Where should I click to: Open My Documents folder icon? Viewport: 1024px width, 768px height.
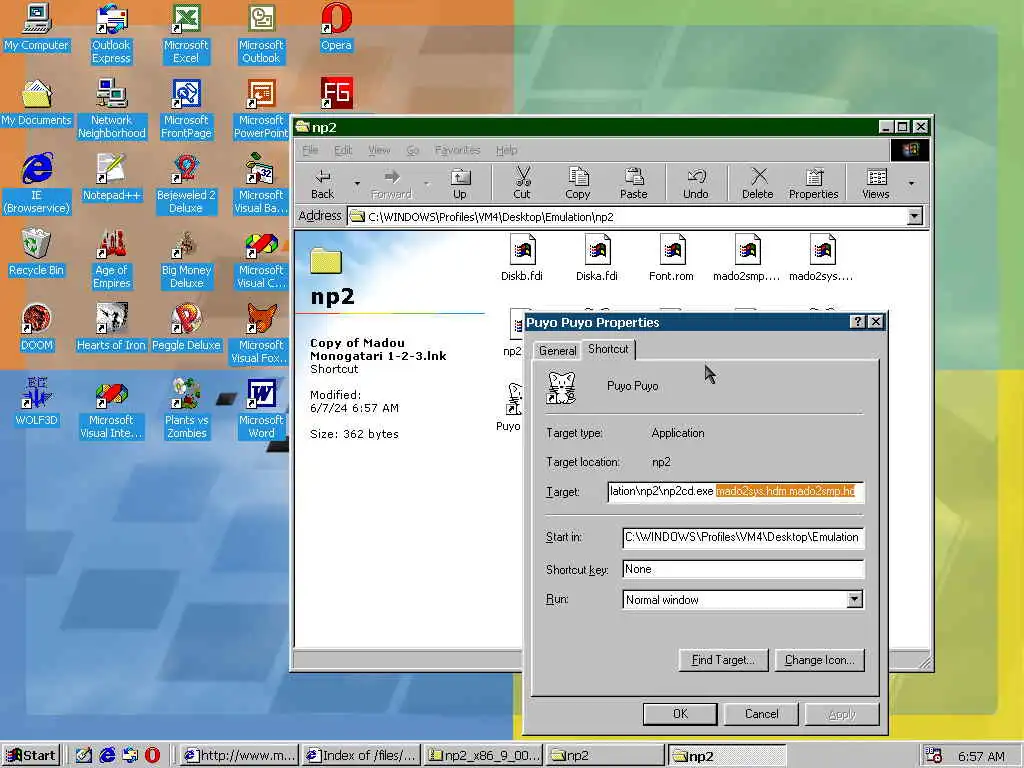click(x=37, y=103)
